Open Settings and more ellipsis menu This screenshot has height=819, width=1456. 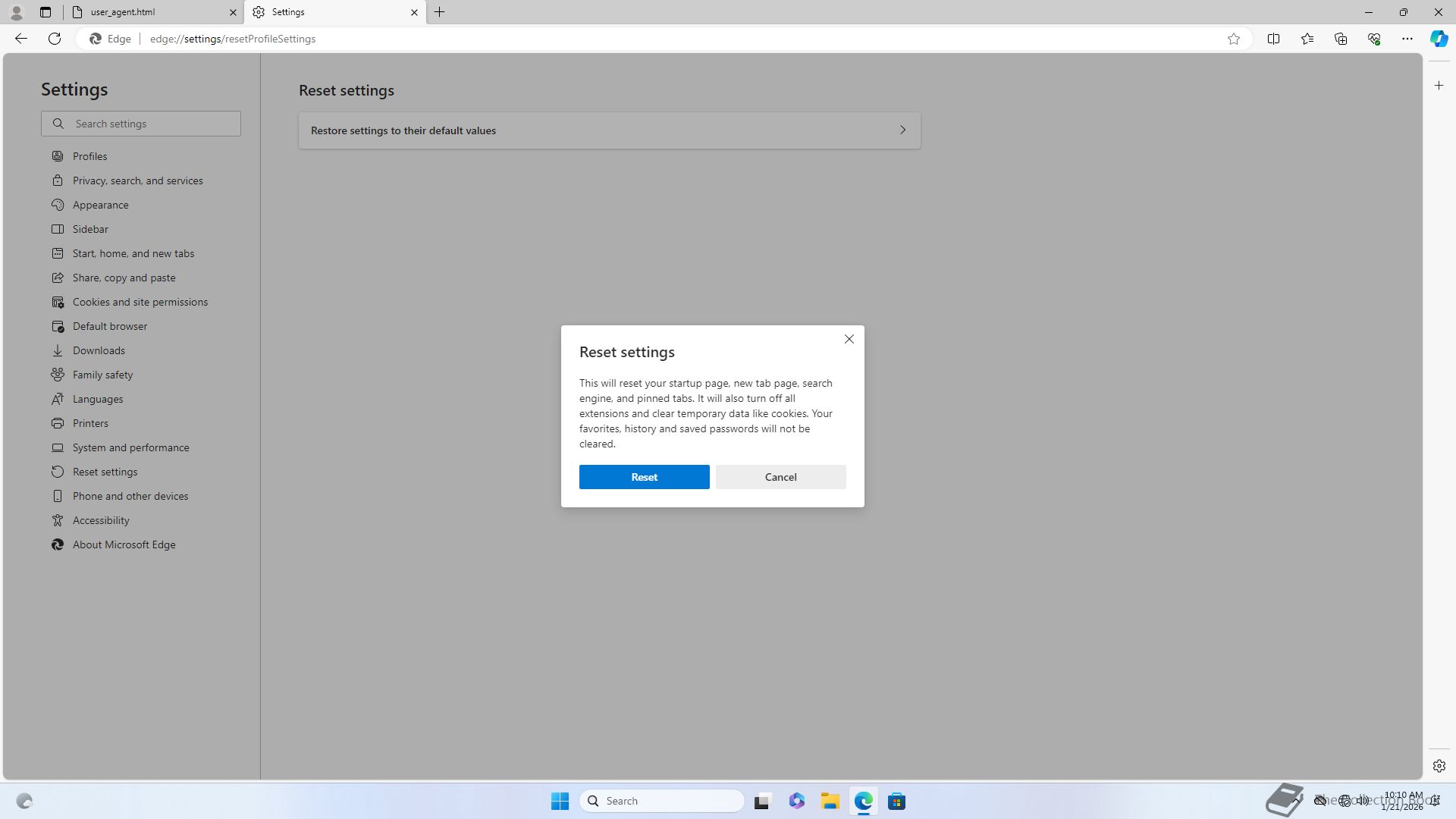click(1407, 39)
